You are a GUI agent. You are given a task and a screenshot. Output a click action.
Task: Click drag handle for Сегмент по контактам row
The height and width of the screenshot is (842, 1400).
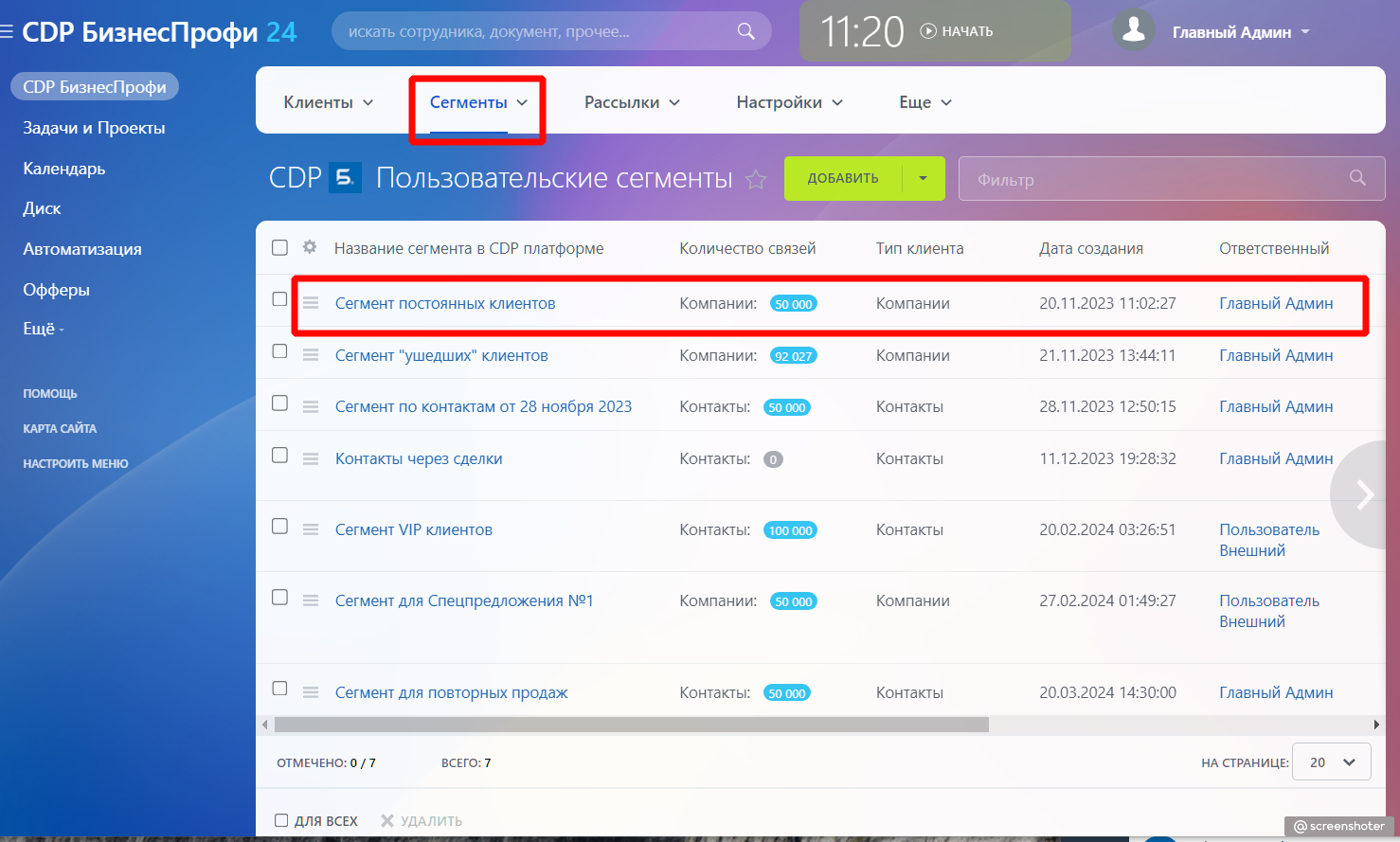[311, 406]
